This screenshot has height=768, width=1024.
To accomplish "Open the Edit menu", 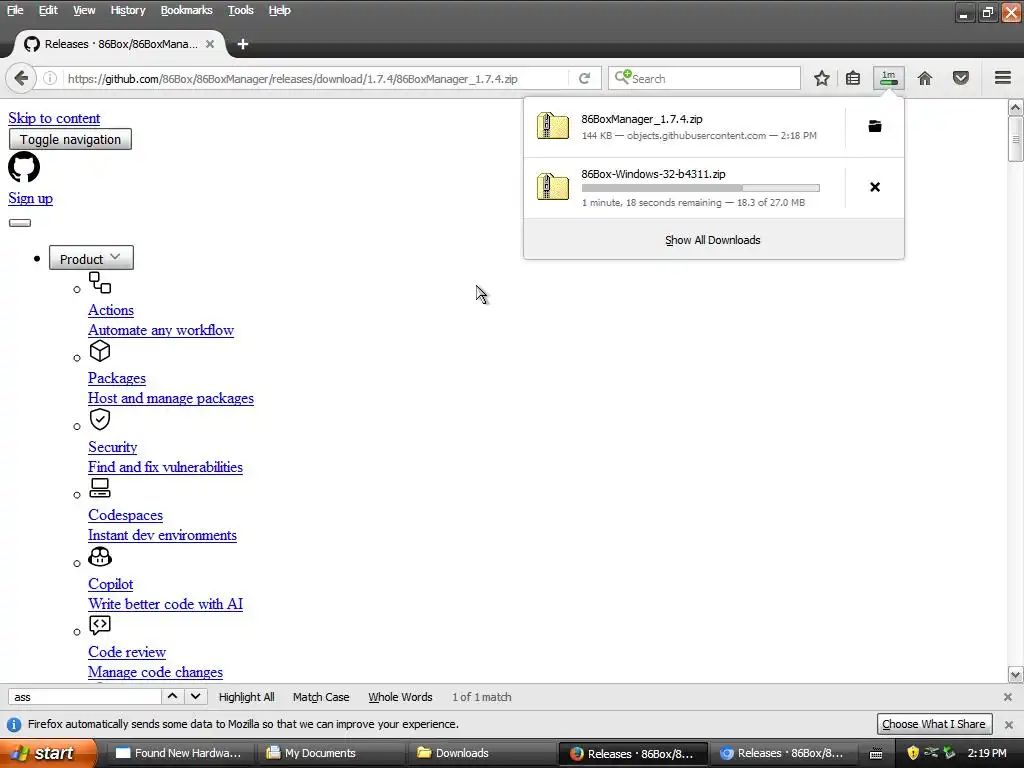I will [48, 10].
